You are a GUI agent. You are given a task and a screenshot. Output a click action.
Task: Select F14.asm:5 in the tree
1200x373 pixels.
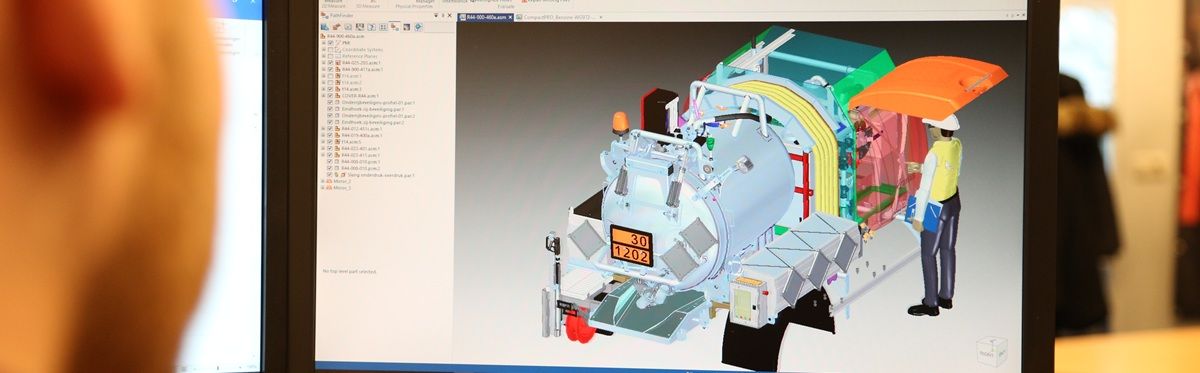click(x=349, y=141)
